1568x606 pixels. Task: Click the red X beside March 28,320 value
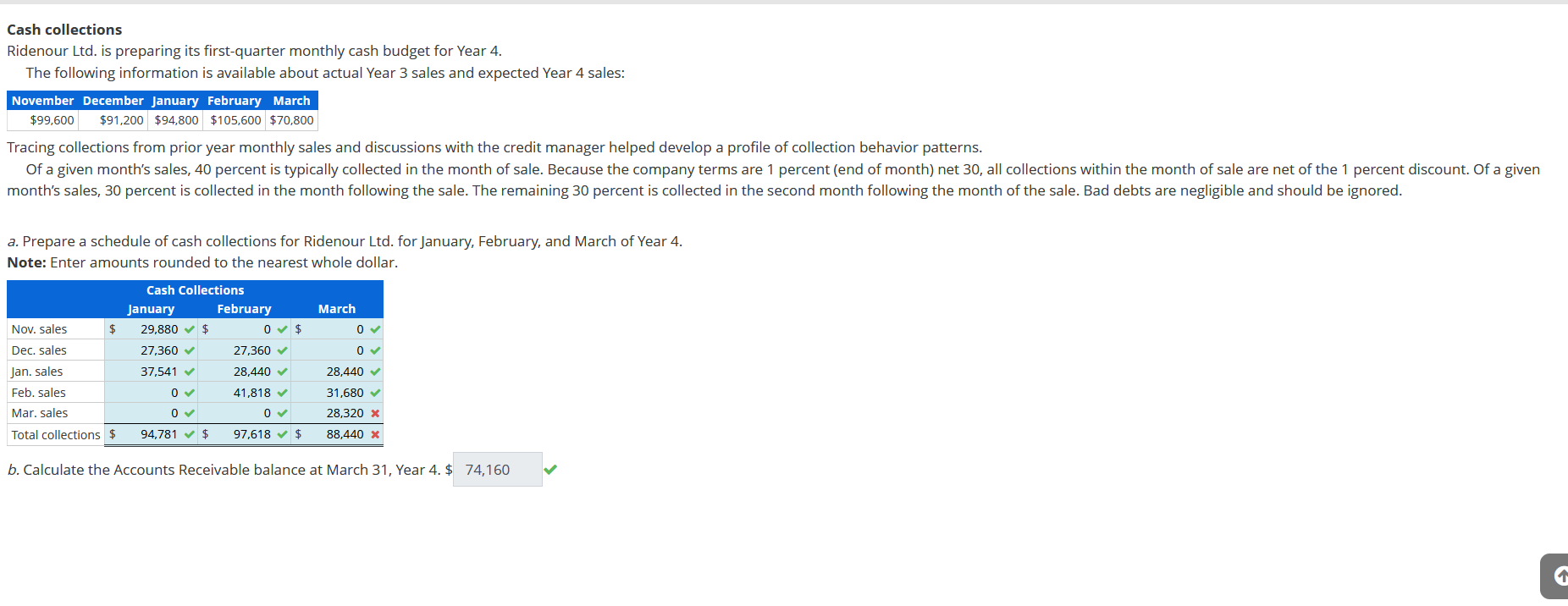coord(374,413)
